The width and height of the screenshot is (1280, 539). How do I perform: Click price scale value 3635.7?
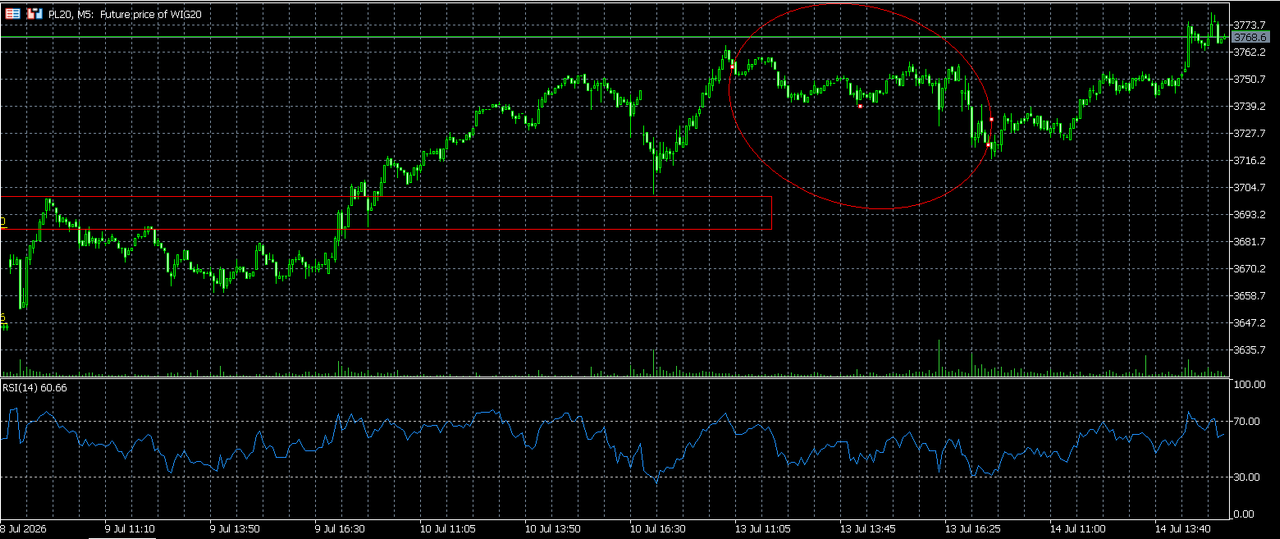pyautogui.click(x=1250, y=350)
